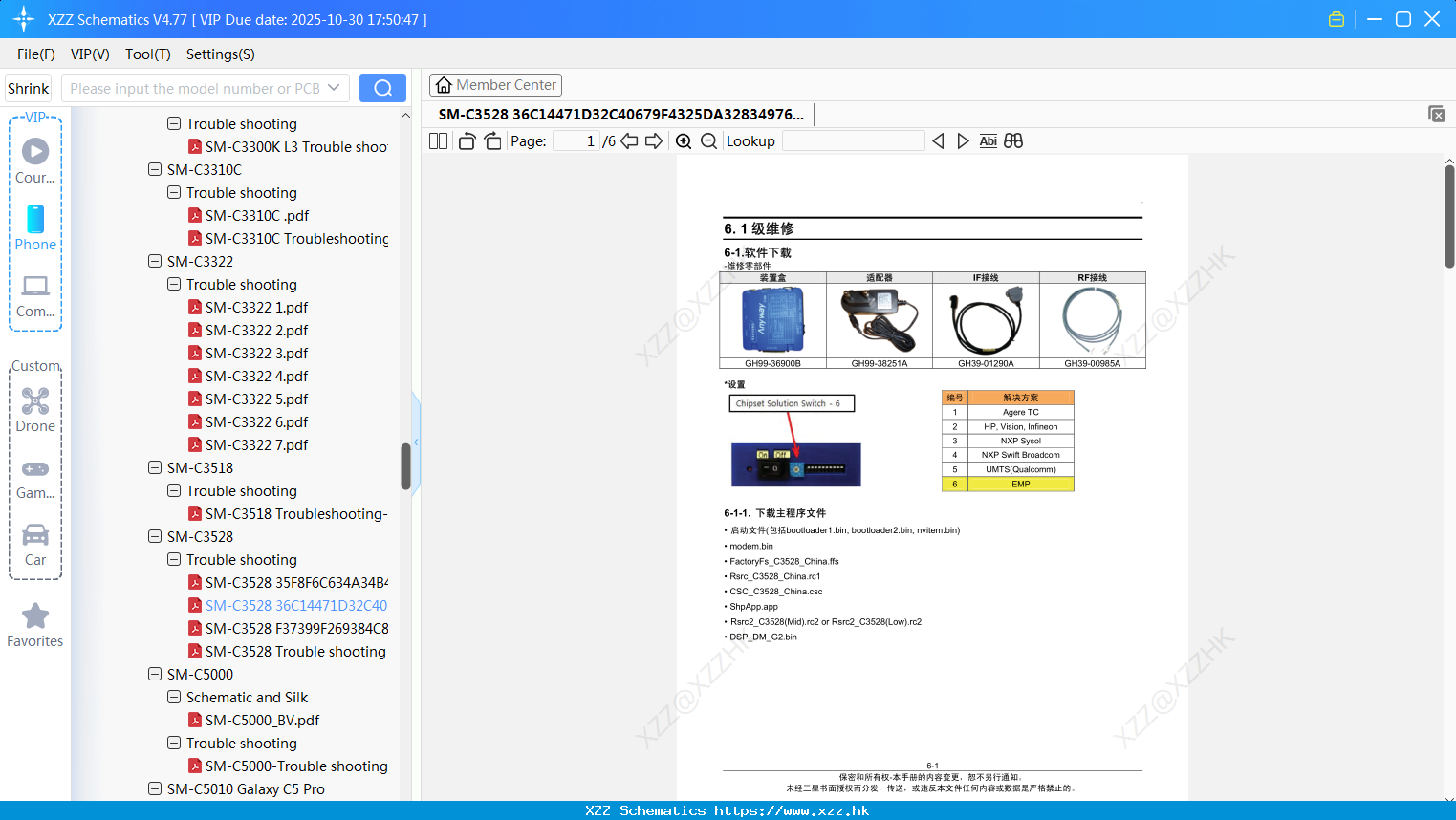This screenshot has width=1456, height=820.
Task: Click the tree panel scrollbar thumb
Action: (x=405, y=465)
